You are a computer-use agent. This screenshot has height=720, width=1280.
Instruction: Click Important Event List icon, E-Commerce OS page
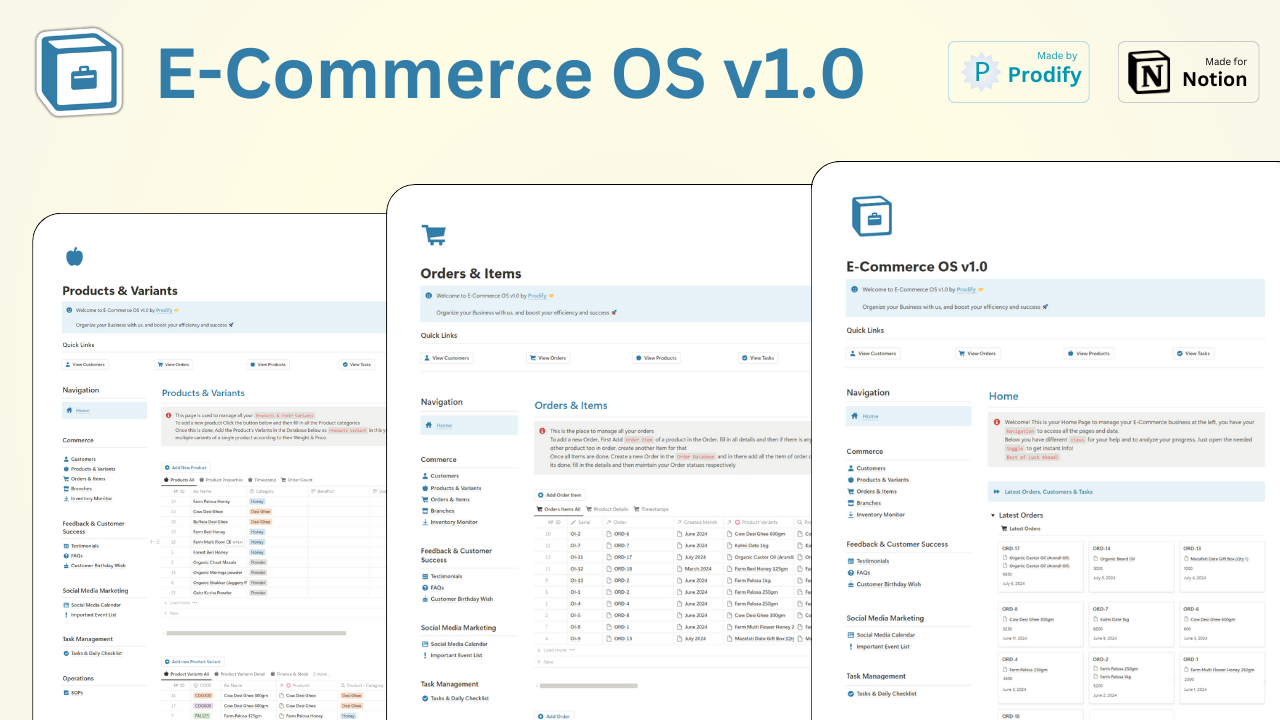[851, 647]
